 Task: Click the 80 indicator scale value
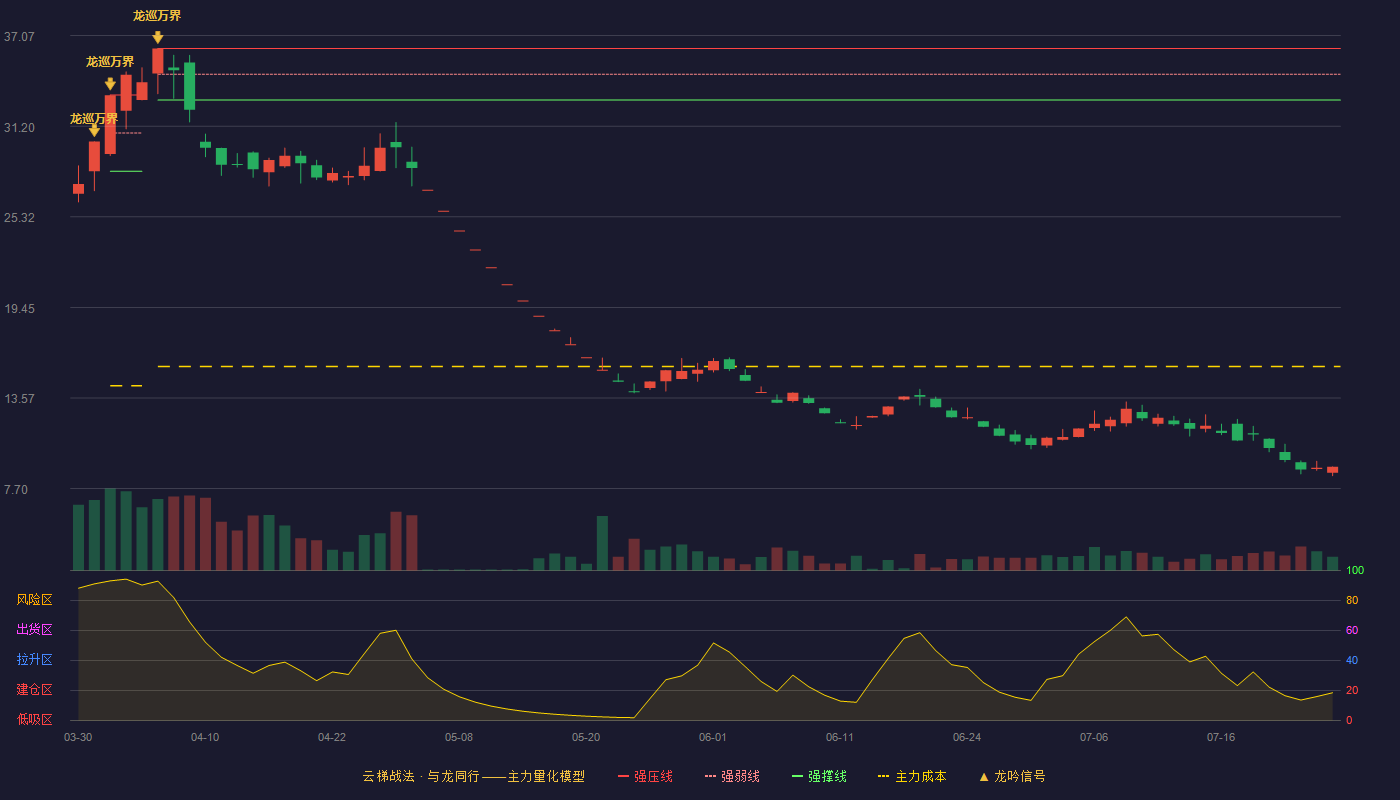(x=1352, y=600)
